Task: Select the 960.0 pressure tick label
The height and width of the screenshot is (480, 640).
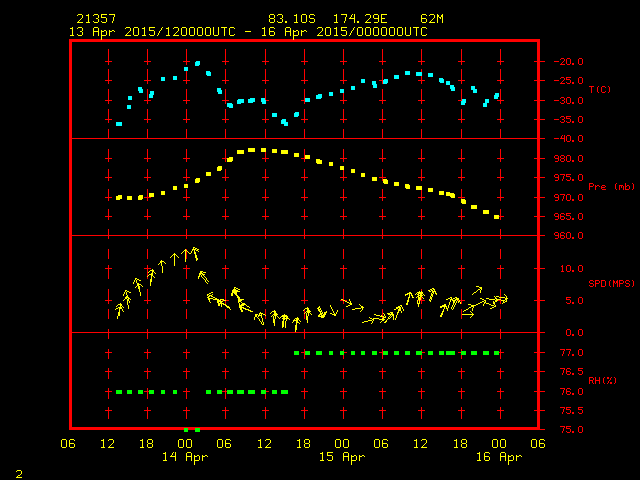Action: (x=571, y=236)
